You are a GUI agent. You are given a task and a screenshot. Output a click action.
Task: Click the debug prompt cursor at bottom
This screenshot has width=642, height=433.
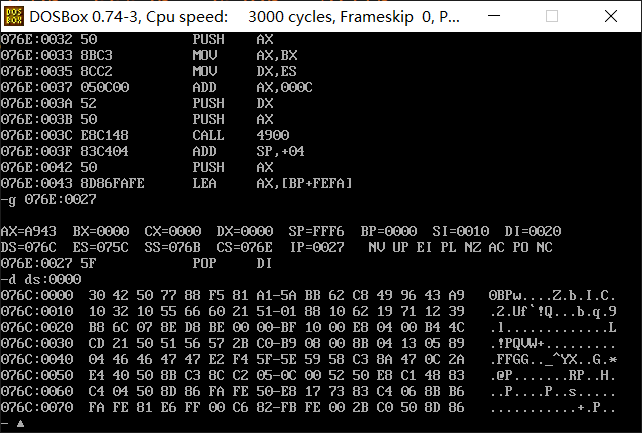pos(20,424)
